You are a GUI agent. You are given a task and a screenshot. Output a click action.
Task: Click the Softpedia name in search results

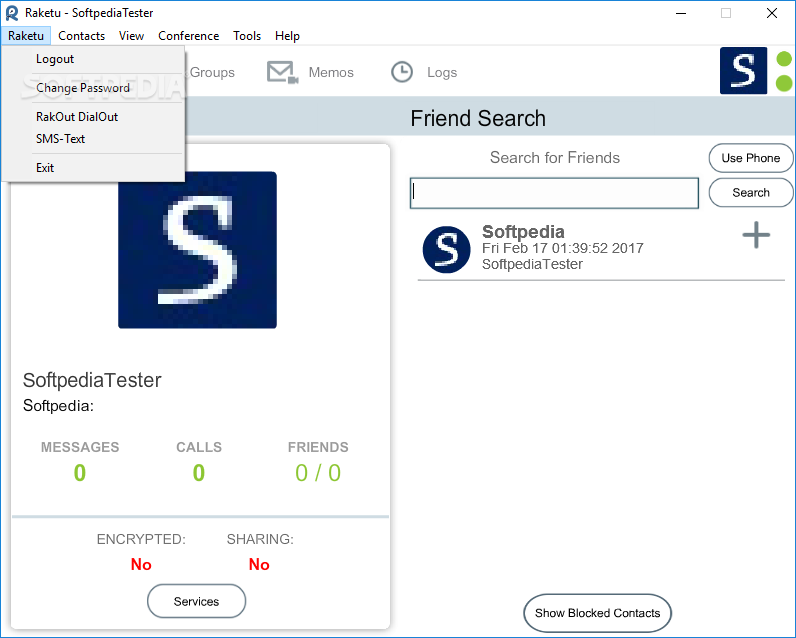(x=523, y=232)
